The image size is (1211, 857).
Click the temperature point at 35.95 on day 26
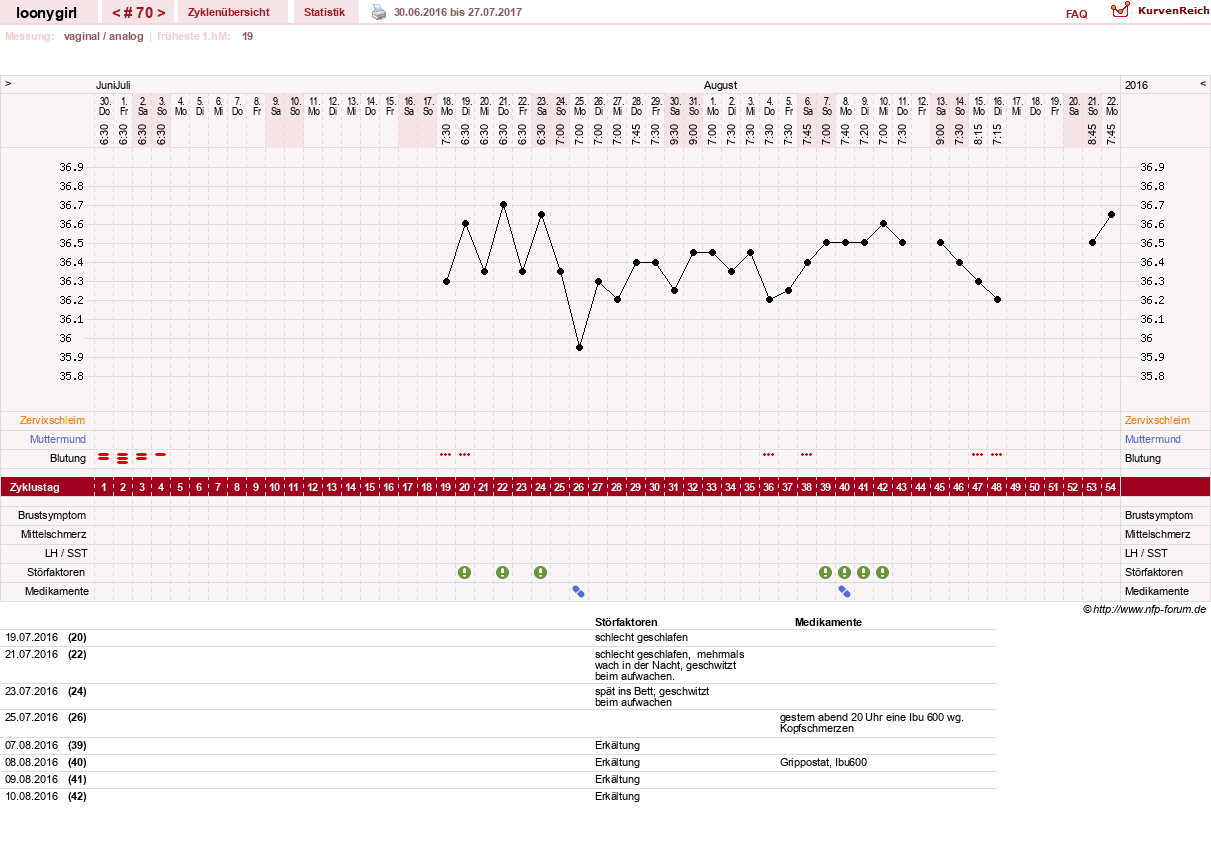point(579,347)
